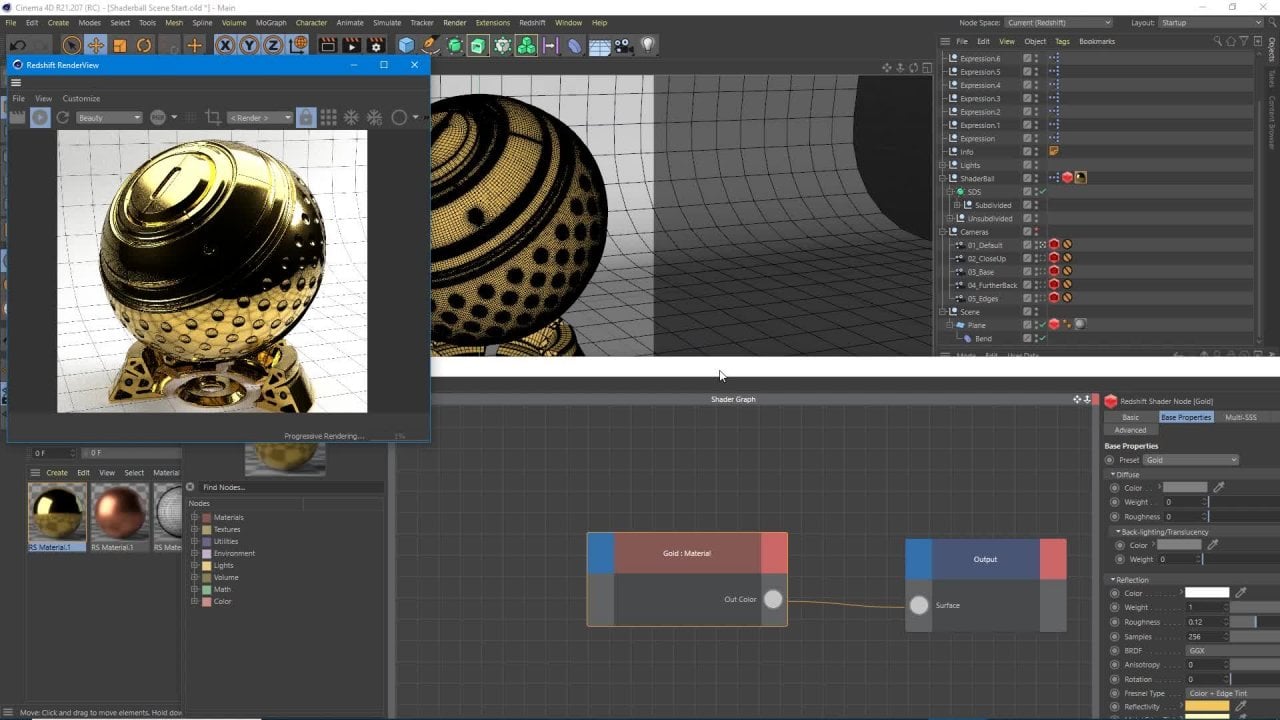Image resolution: width=1280 pixels, height=720 pixels.
Task: Toggle the green checkmark on Bend object
Action: pyautogui.click(x=1041, y=339)
